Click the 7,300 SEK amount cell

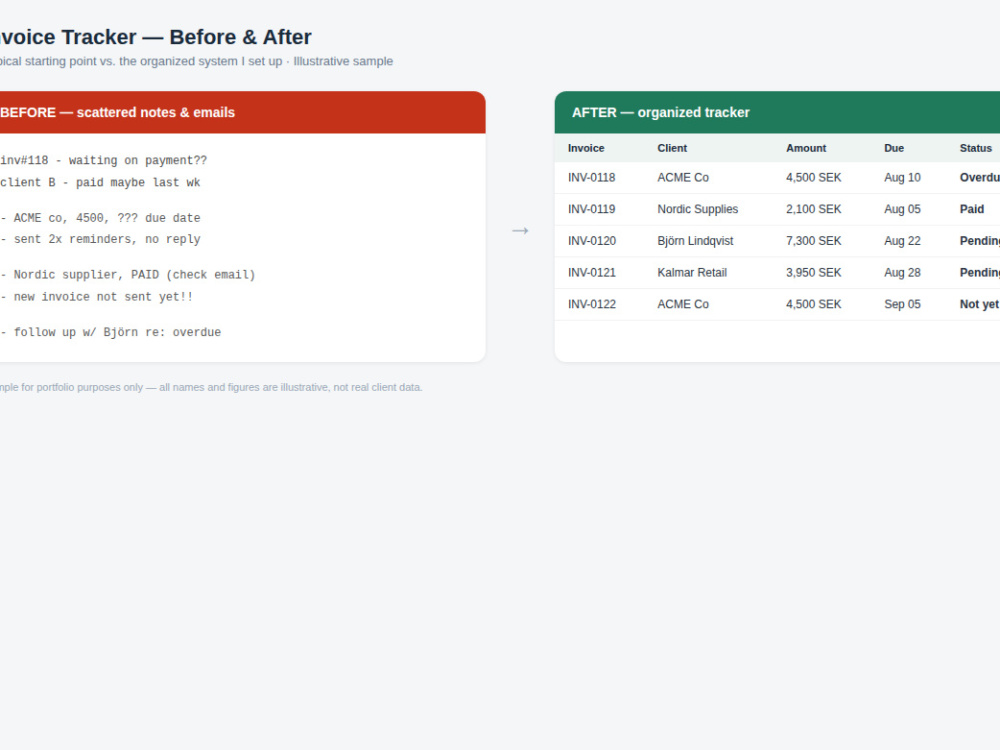(x=814, y=241)
